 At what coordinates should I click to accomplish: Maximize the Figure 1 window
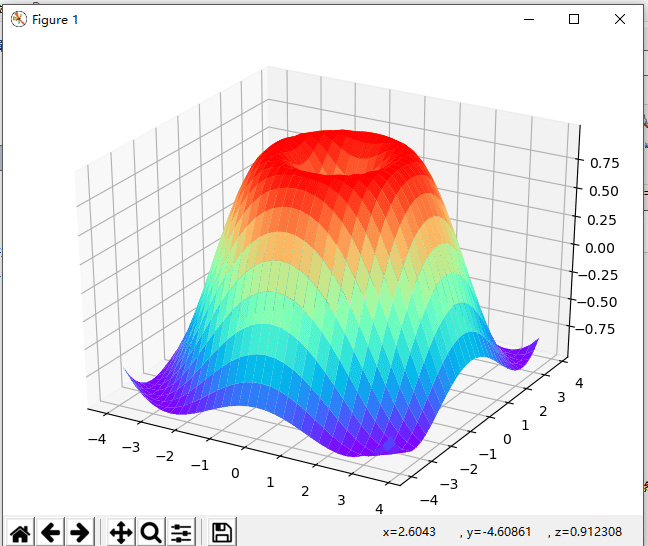[574, 19]
